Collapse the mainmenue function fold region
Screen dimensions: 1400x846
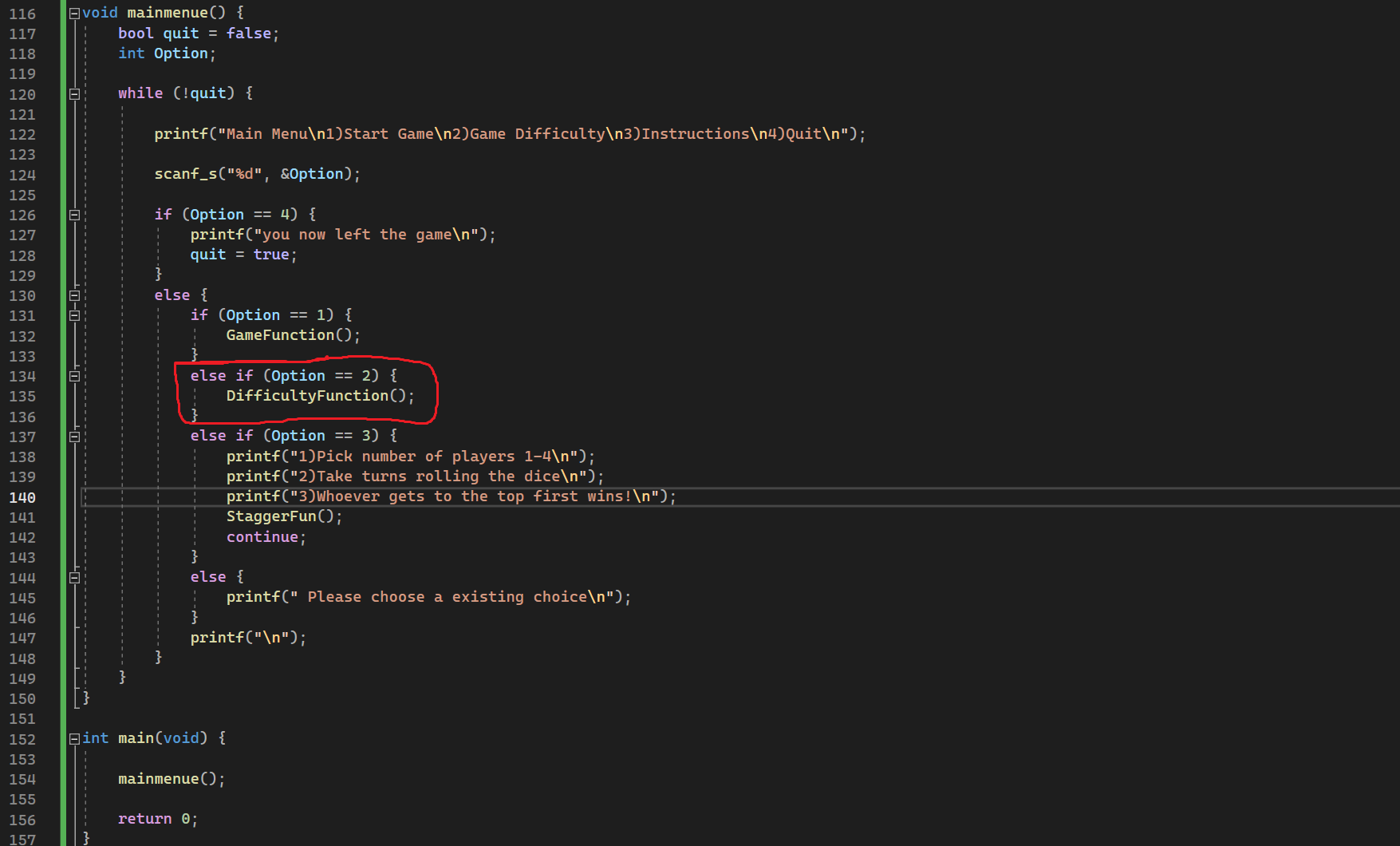(x=73, y=13)
